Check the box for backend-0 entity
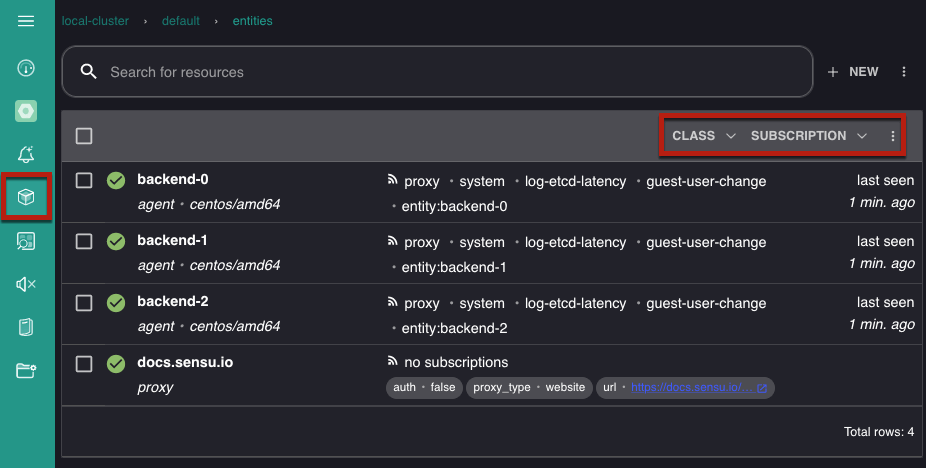Image resolution: width=926 pixels, height=468 pixels. point(84,180)
